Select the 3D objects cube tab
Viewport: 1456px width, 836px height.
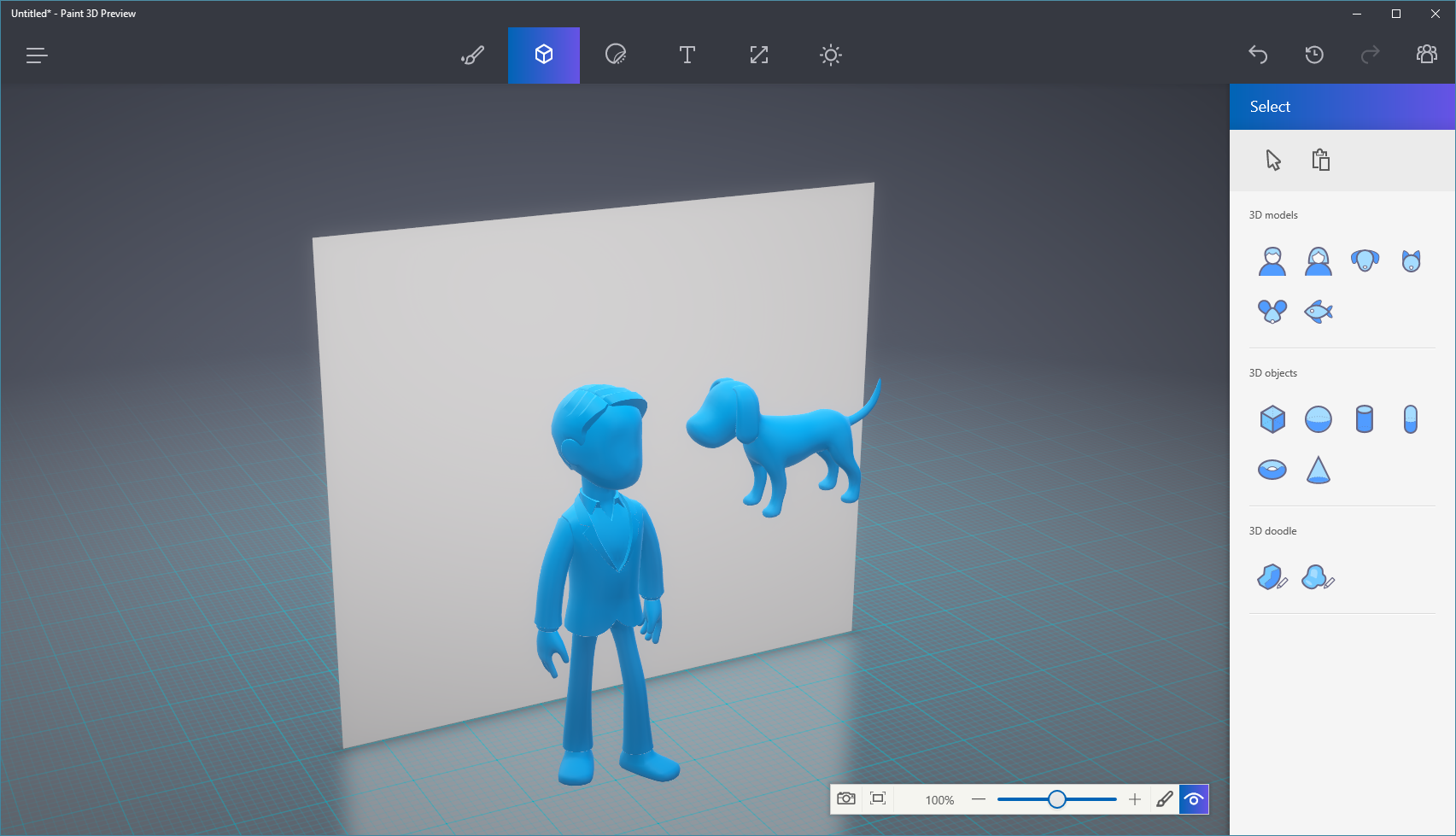point(544,56)
